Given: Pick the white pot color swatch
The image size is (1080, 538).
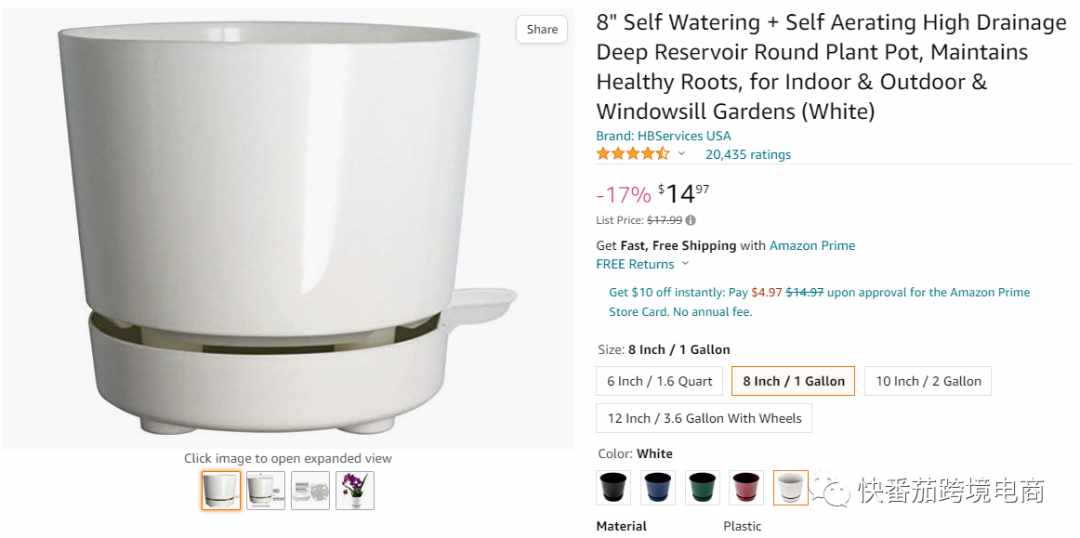Looking at the screenshot, I should [x=791, y=488].
